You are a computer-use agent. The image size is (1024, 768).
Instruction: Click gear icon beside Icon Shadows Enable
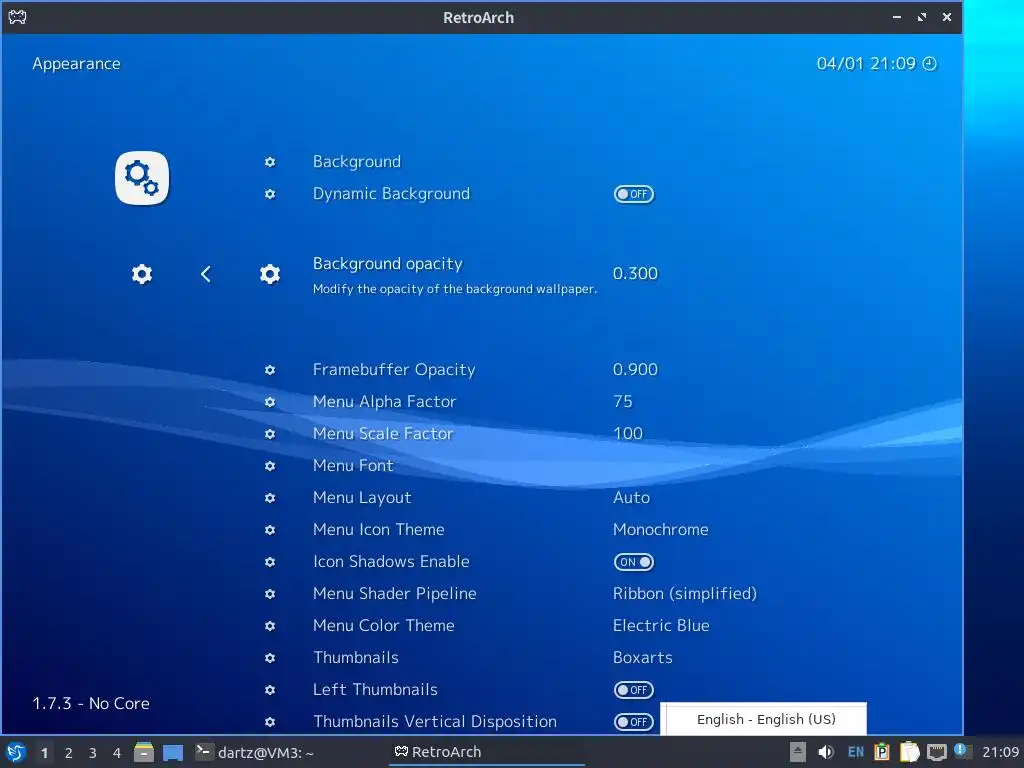270,562
